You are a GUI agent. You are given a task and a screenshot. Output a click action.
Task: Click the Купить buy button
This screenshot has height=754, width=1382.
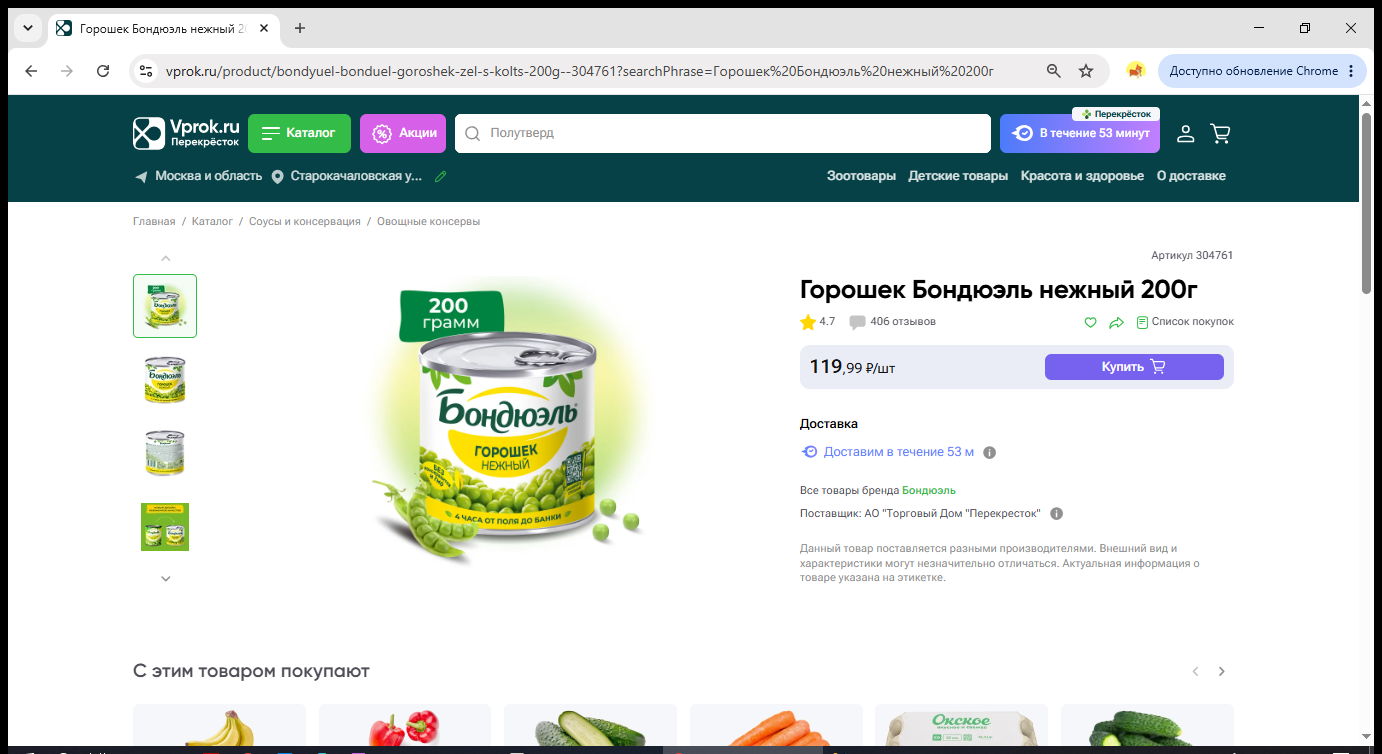(x=1134, y=367)
